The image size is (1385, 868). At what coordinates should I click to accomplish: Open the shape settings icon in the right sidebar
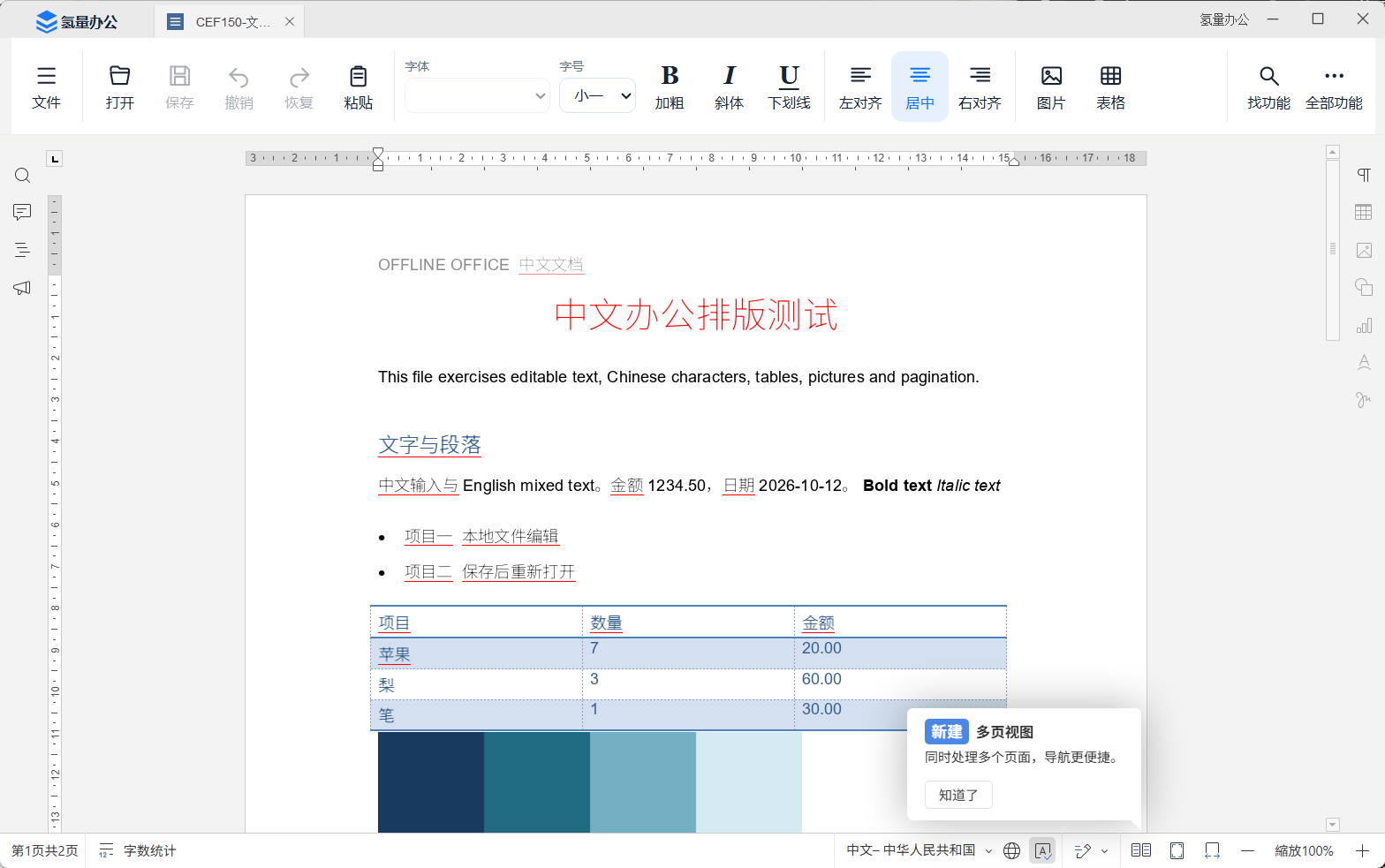coord(1364,287)
